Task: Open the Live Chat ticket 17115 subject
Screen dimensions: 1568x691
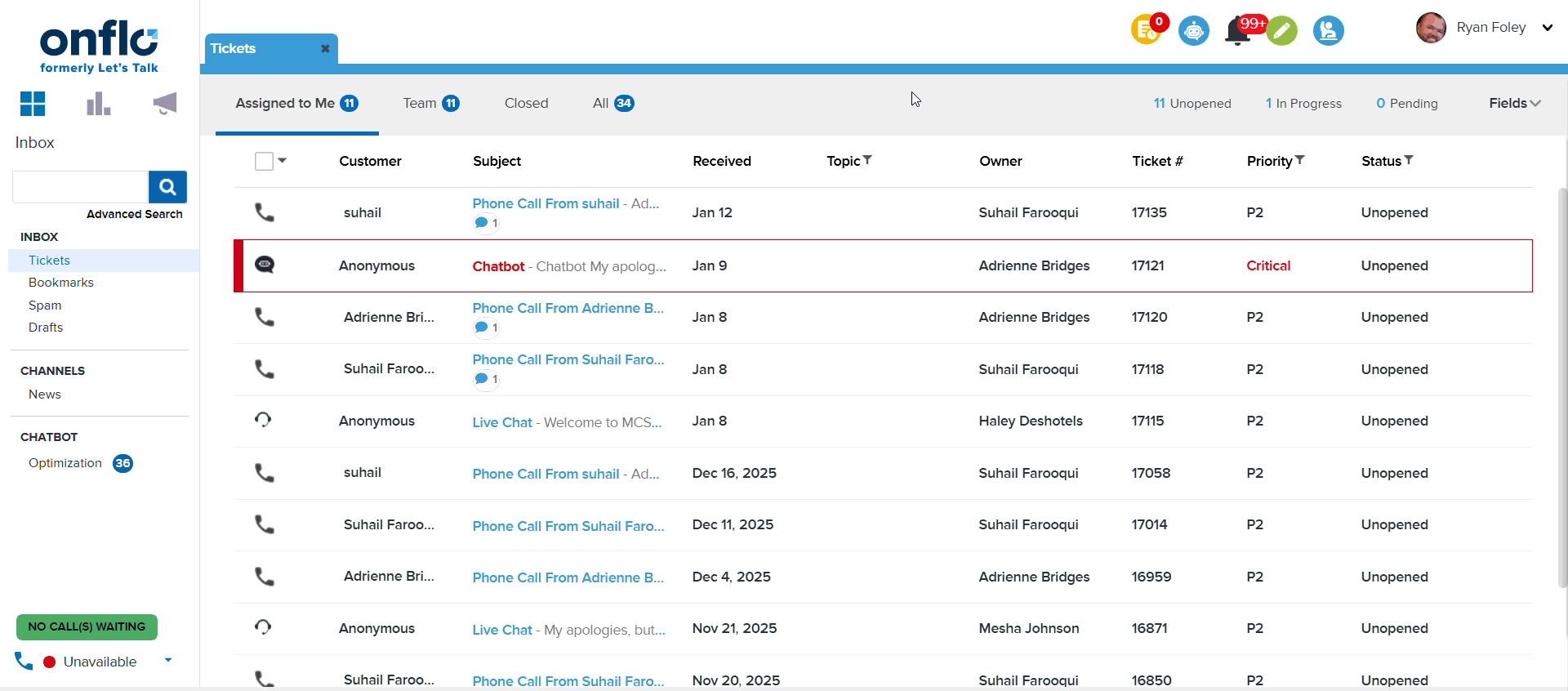Action: coord(502,422)
